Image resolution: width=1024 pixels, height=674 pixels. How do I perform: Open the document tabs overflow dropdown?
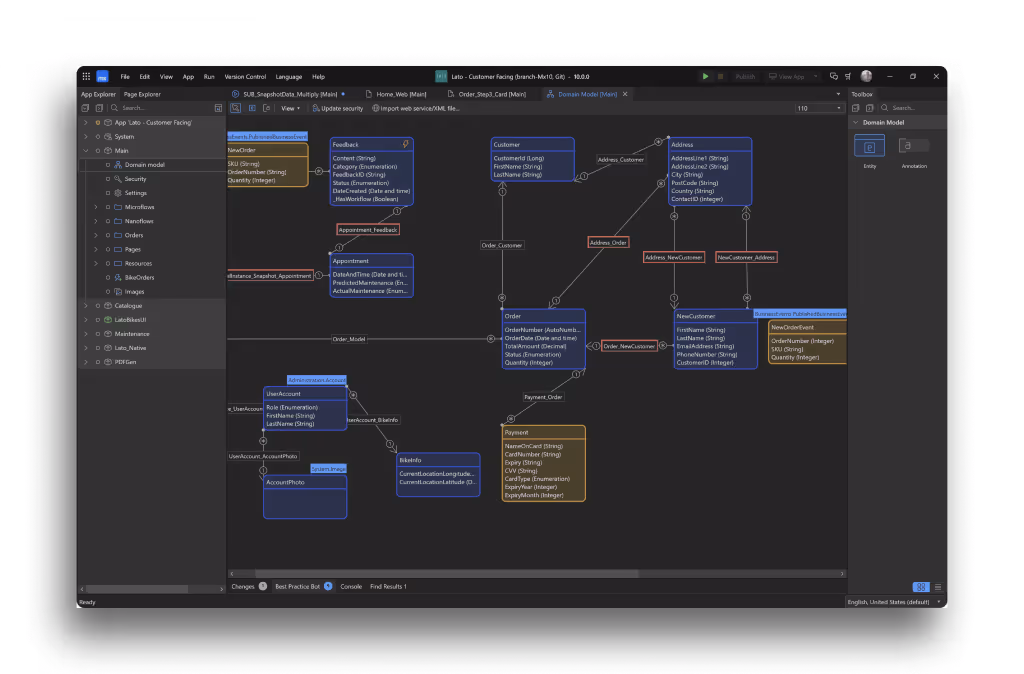[839, 94]
